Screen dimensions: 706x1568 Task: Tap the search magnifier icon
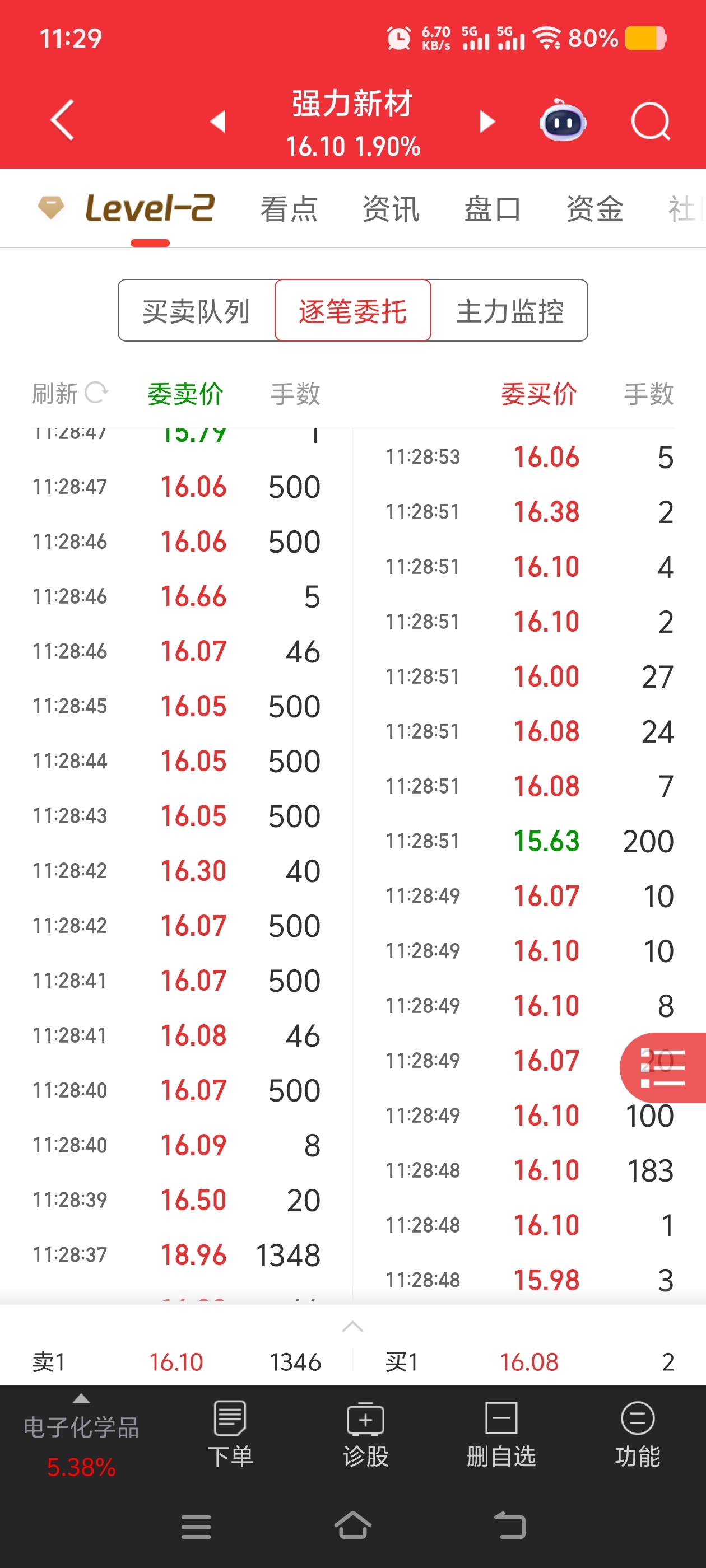click(x=650, y=121)
